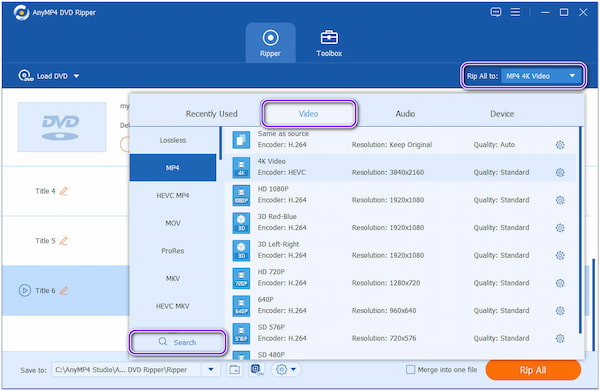Select MP4 in the format list
The image size is (600, 391).
tap(173, 168)
